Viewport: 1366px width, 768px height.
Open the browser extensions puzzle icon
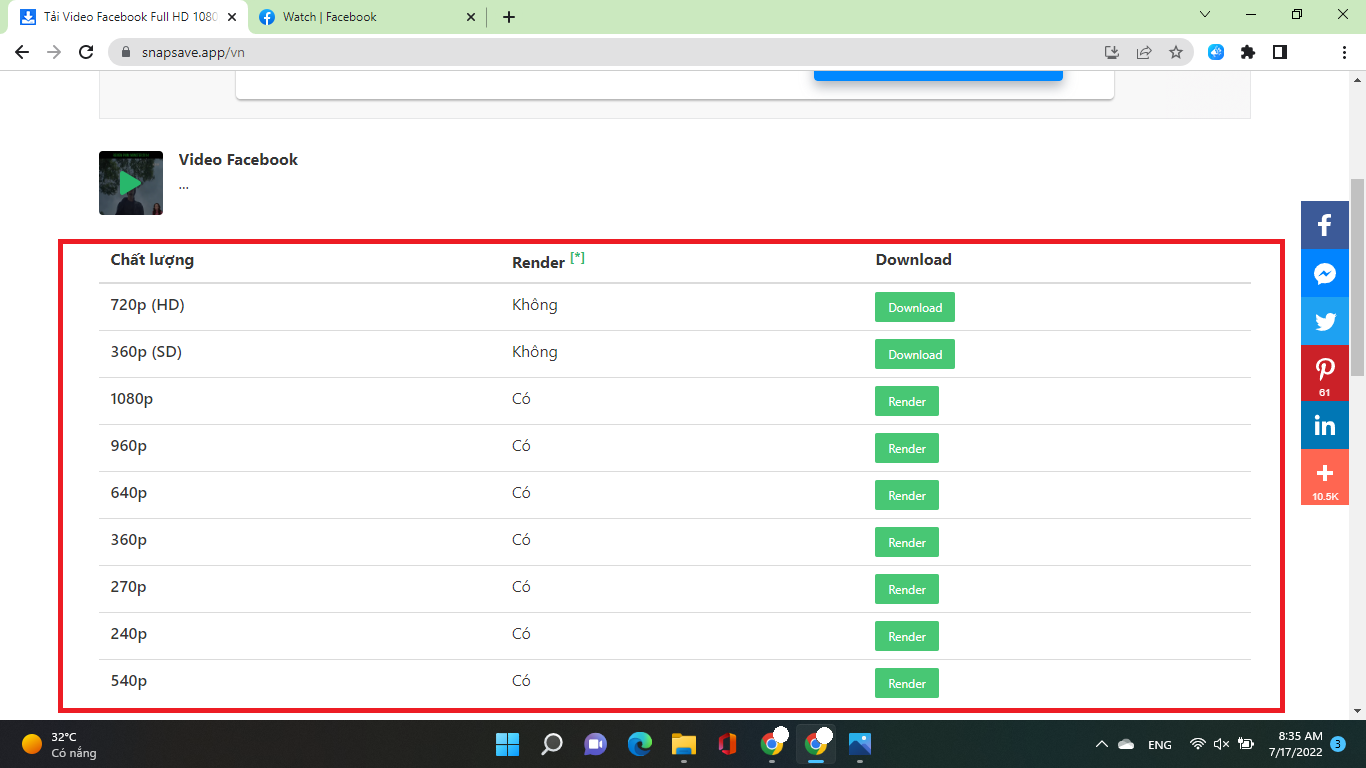(x=1248, y=52)
